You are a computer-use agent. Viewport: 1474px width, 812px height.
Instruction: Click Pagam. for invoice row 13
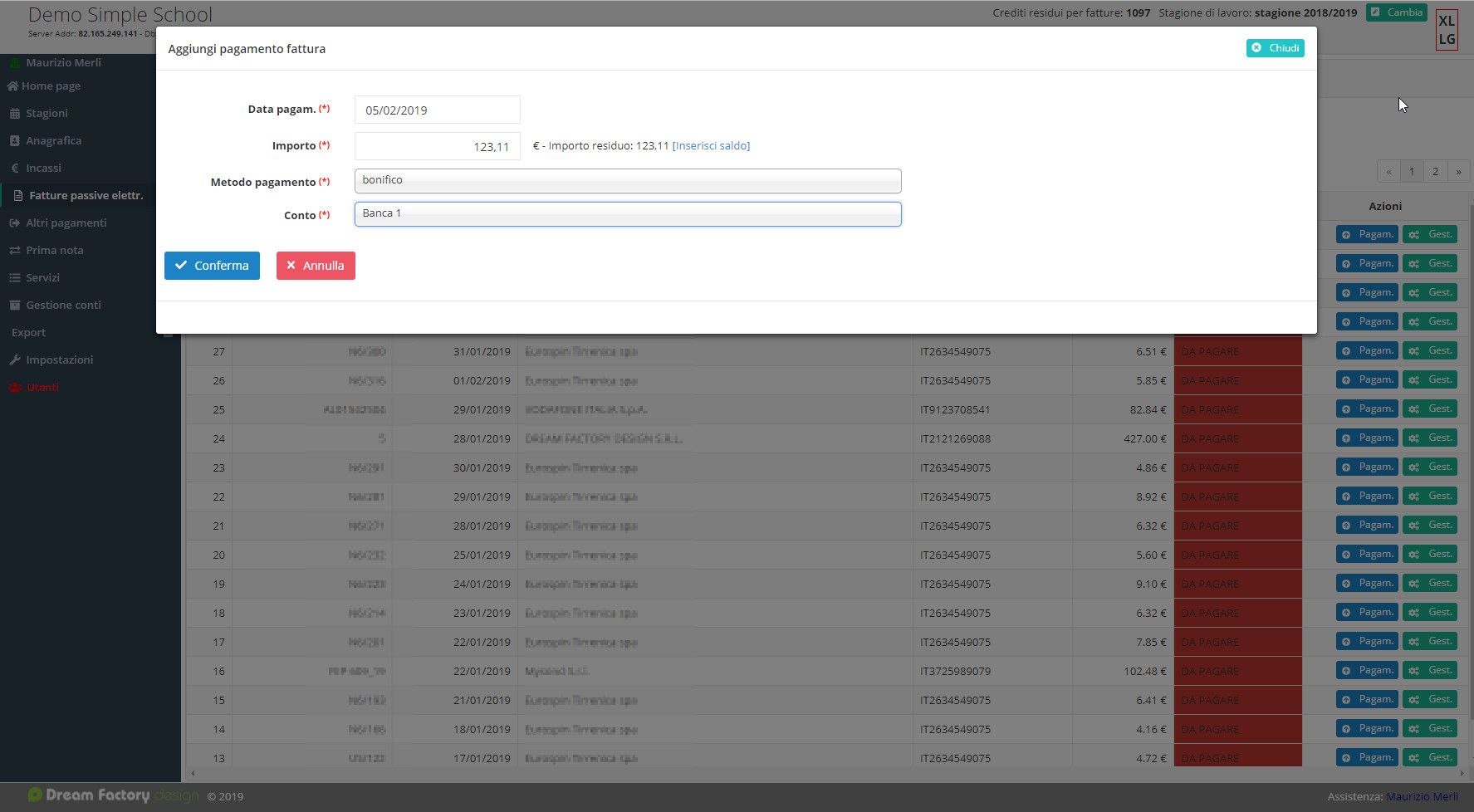click(x=1367, y=757)
